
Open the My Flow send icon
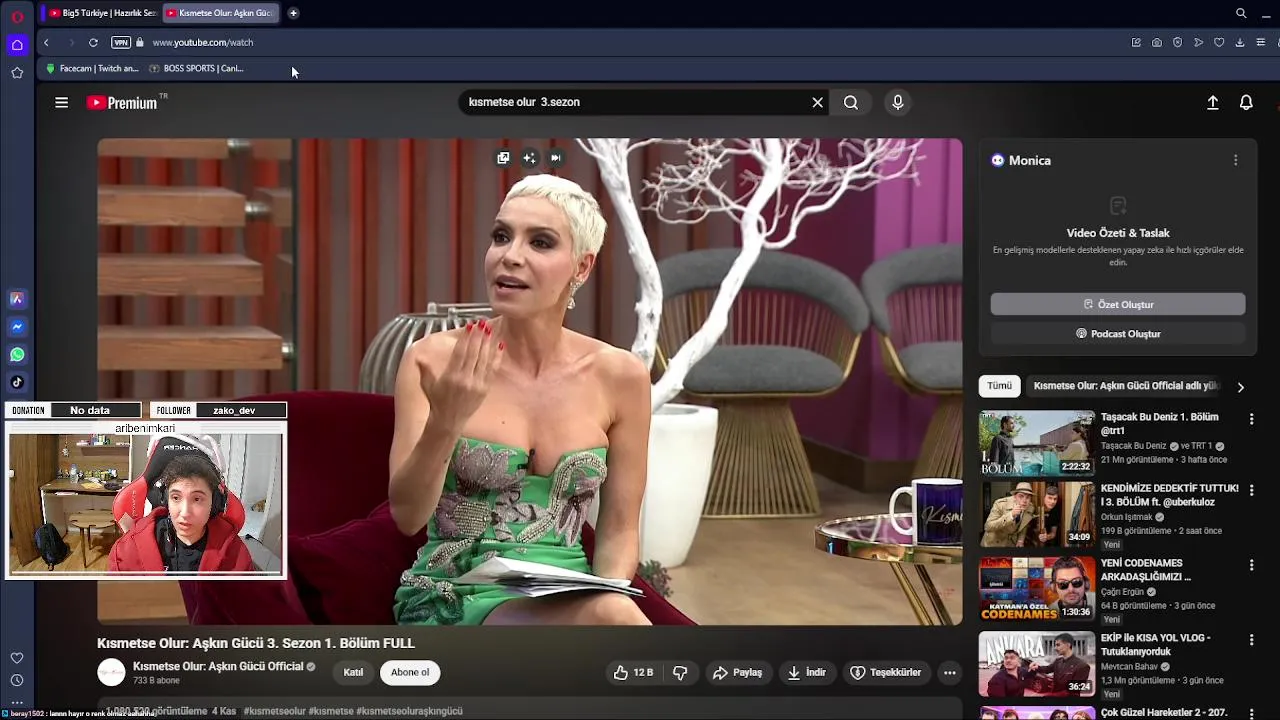[x=1198, y=43]
